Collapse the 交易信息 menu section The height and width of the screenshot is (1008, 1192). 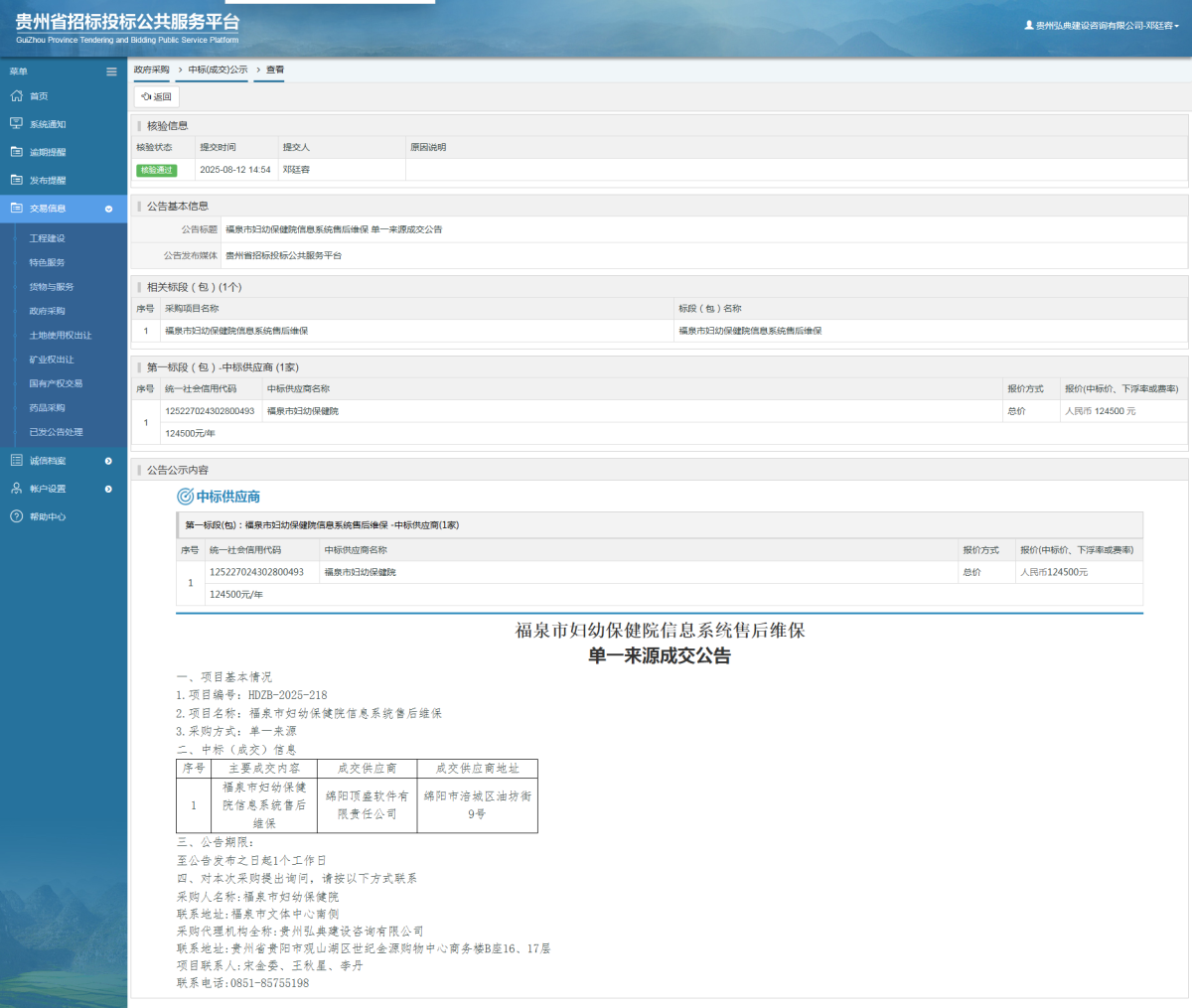(108, 209)
